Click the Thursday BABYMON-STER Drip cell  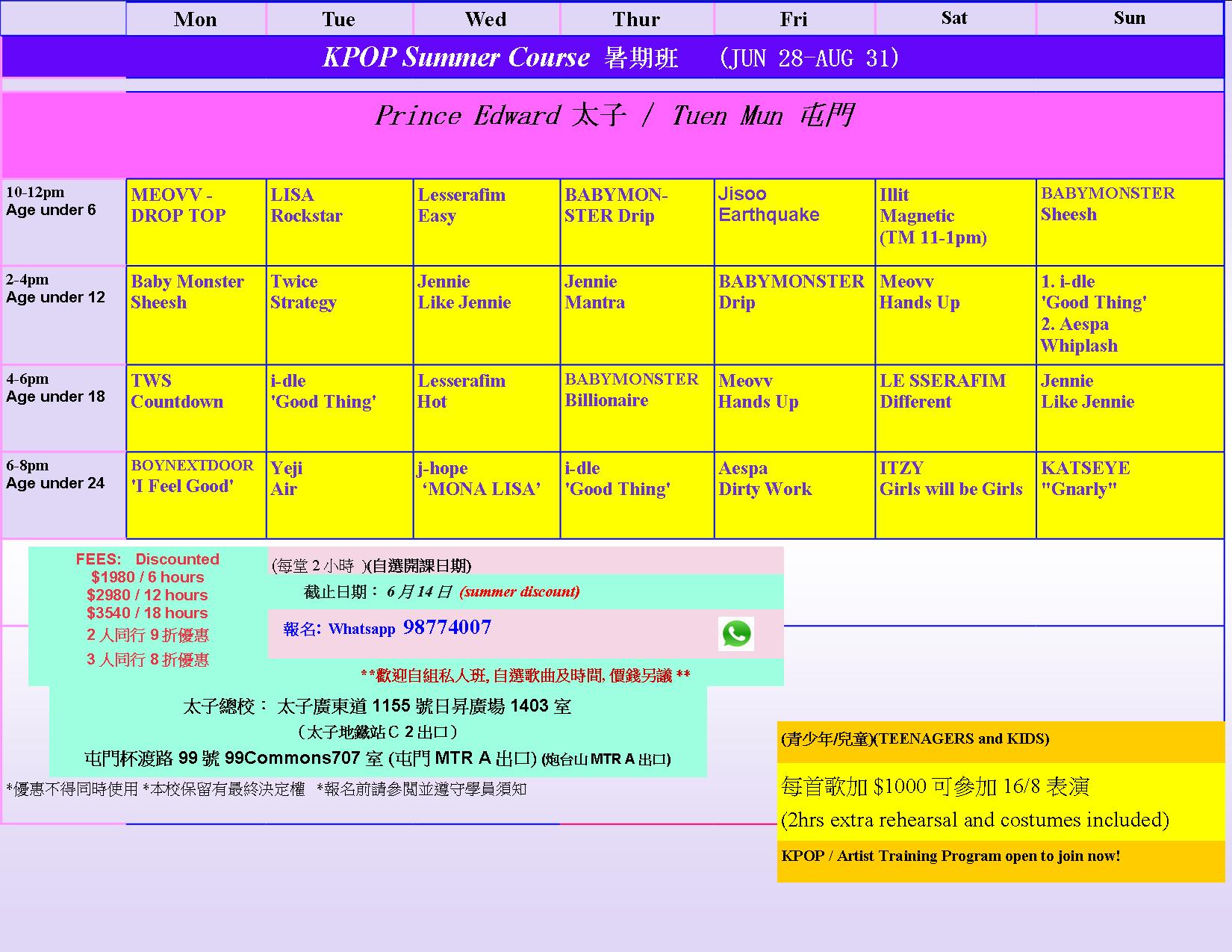tap(637, 222)
